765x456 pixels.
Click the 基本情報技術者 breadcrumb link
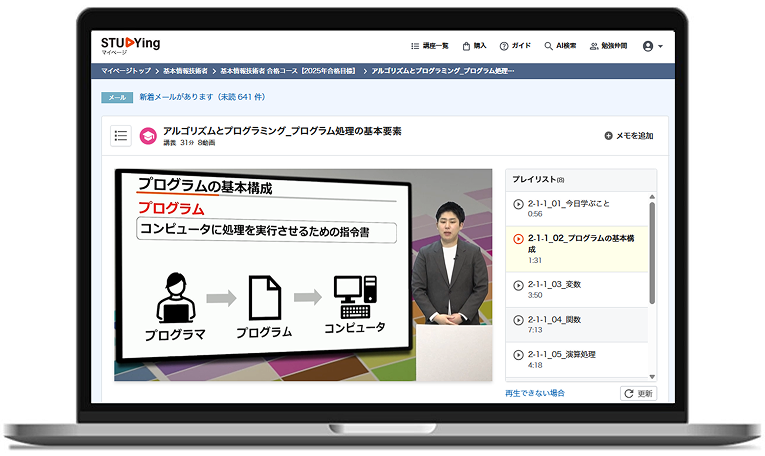(x=185, y=72)
